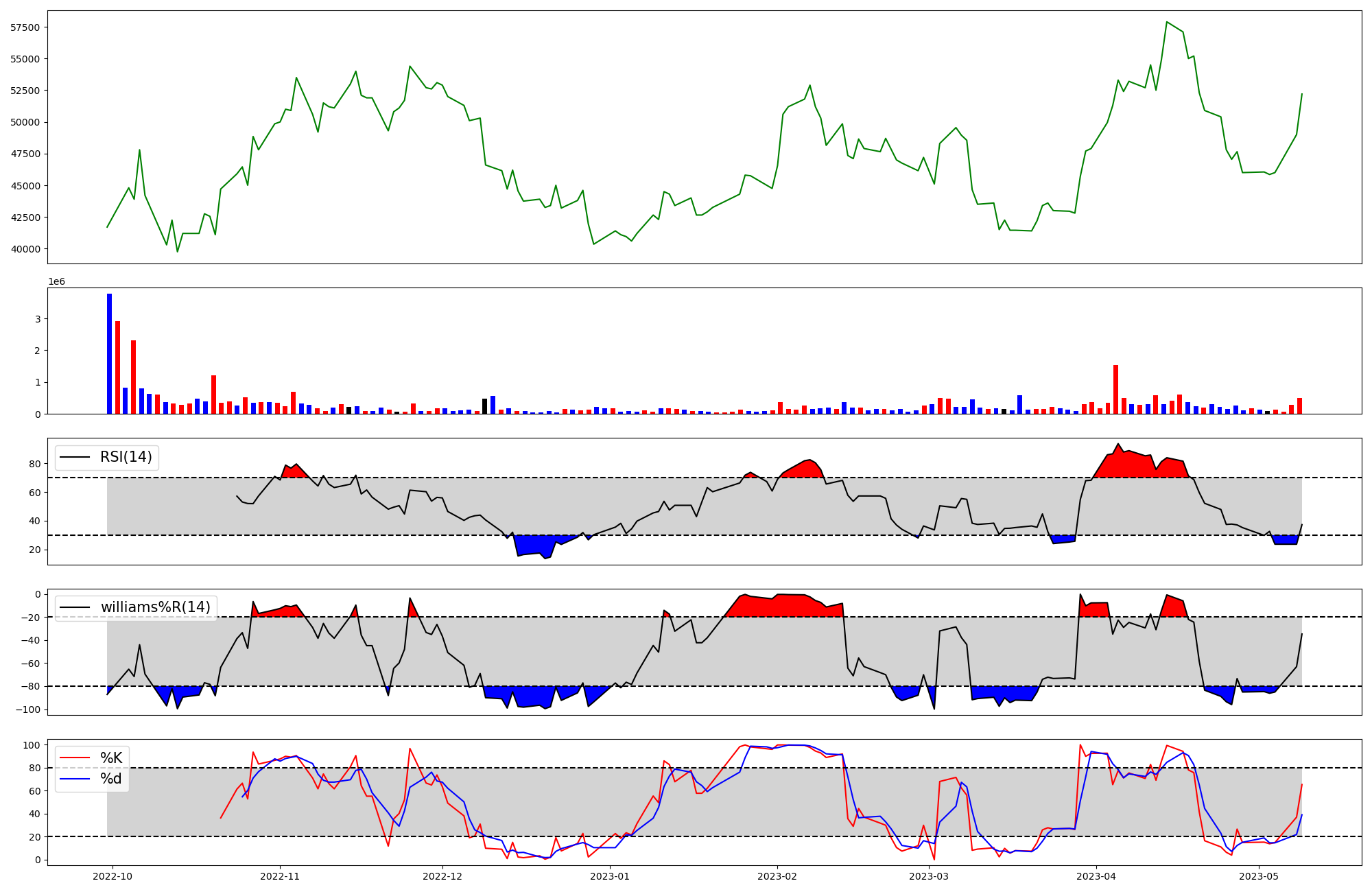Click the black line sample in RSI legend
This screenshot has width=1372, height=892.
(x=75, y=457)
